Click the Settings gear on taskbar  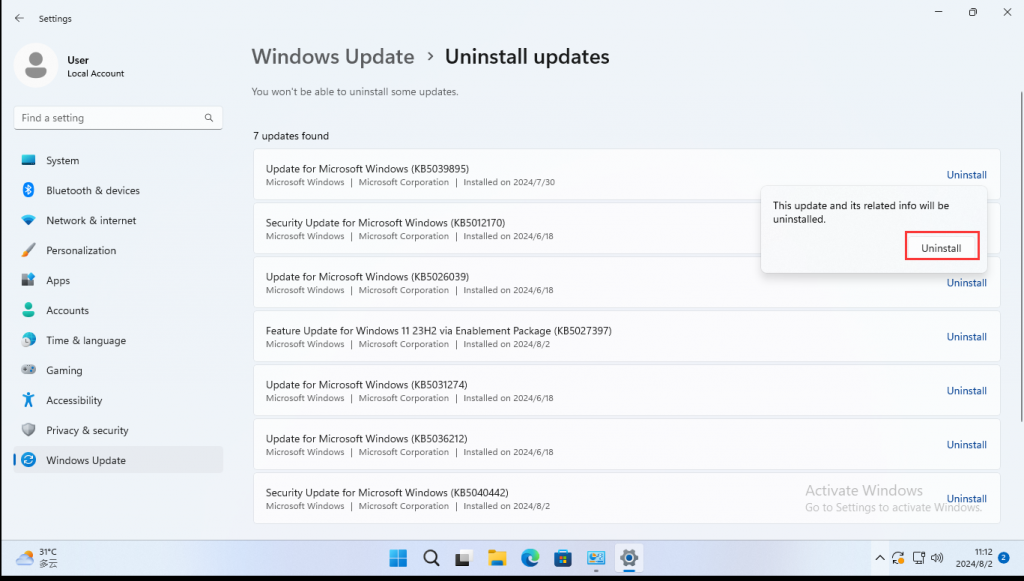(629, 558)
